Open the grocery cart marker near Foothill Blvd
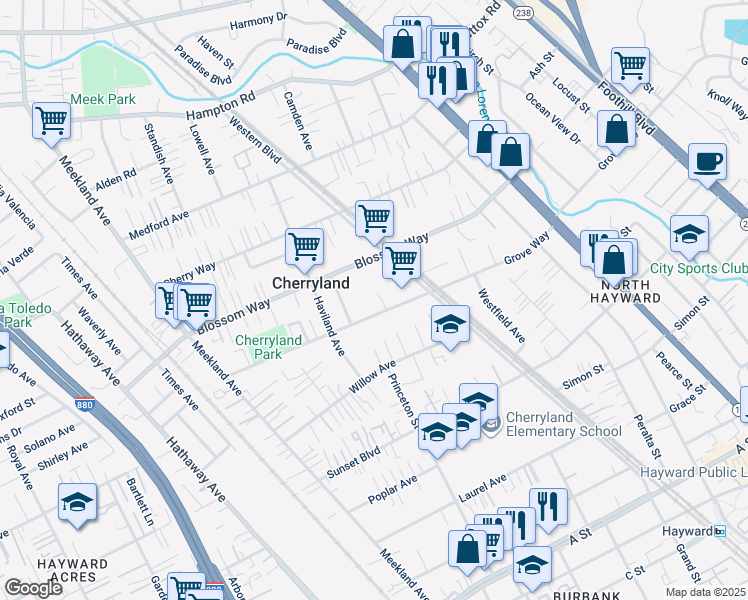 click(x=631, y=67)
